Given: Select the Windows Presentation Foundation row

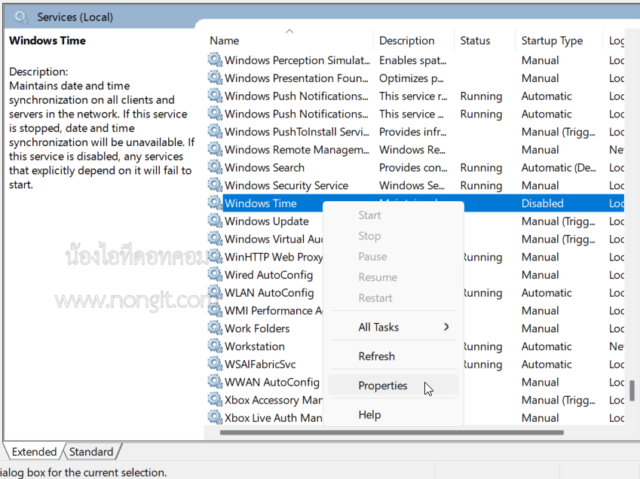Looking at the screenshot, I should 416,78.
